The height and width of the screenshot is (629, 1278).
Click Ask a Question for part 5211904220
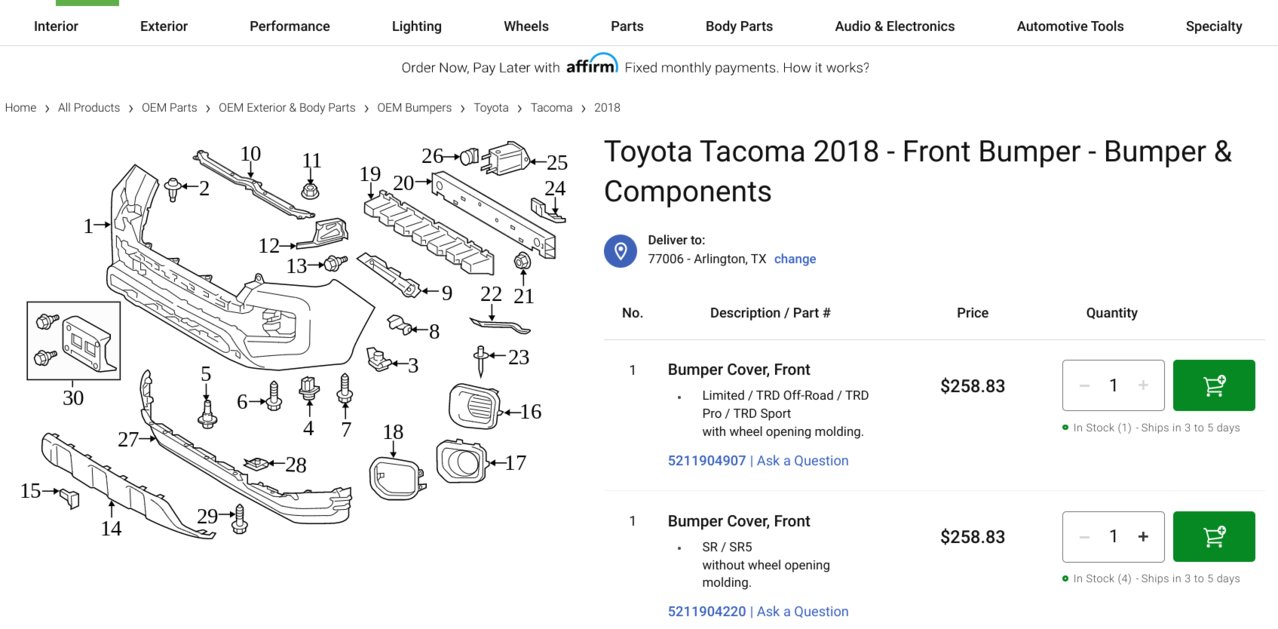802,612
